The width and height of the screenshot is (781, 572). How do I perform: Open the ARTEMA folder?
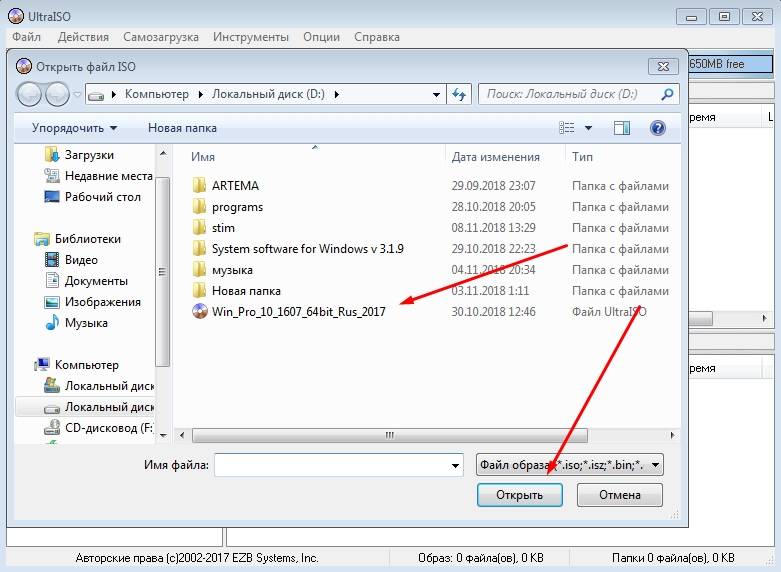235,186
